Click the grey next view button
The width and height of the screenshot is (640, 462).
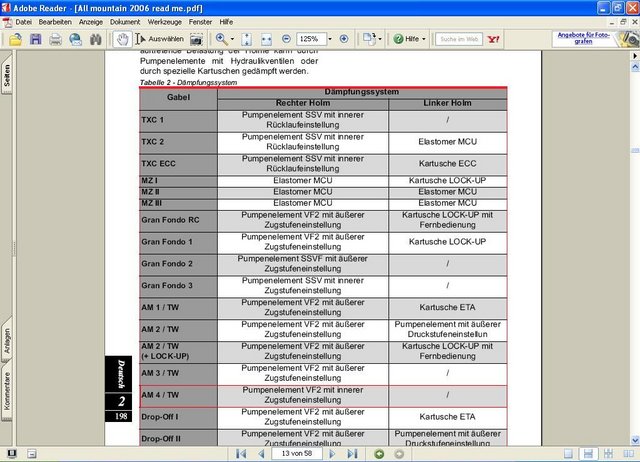tap(399, 454)
